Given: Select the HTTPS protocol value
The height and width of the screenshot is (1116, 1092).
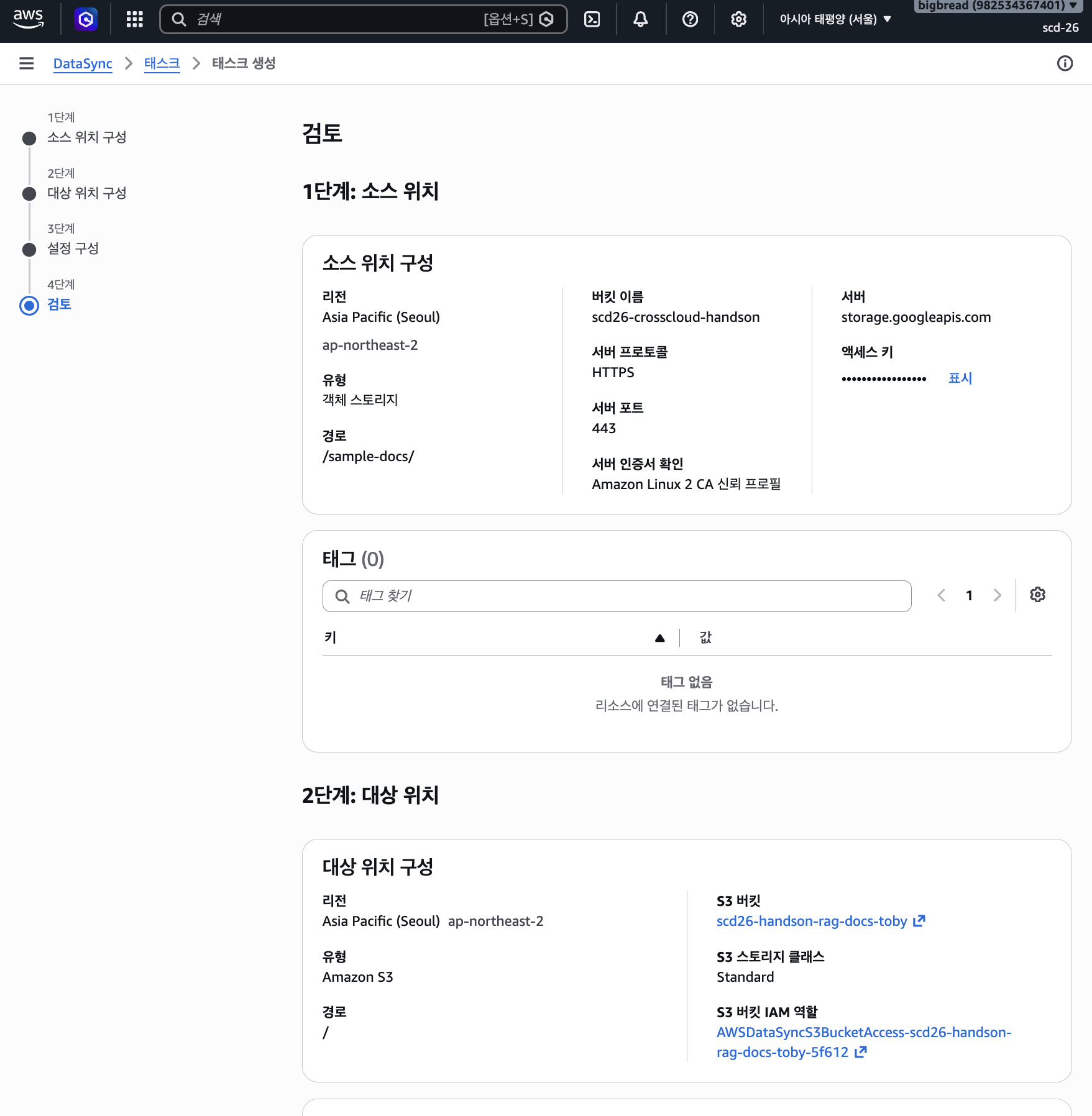Looking at the screenshot, I should pyautogui.click(x=613, y=373).
